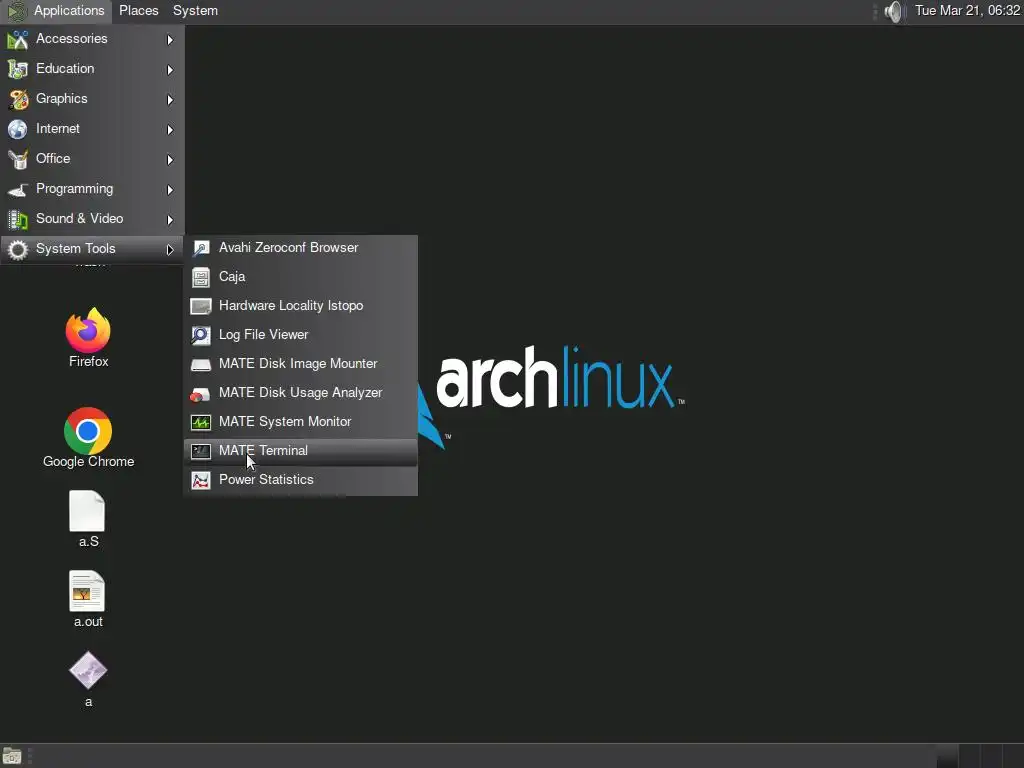Viewport: 1024px width, 768px height.
Task: Select MATE System Monitor text
Action: 285,421
